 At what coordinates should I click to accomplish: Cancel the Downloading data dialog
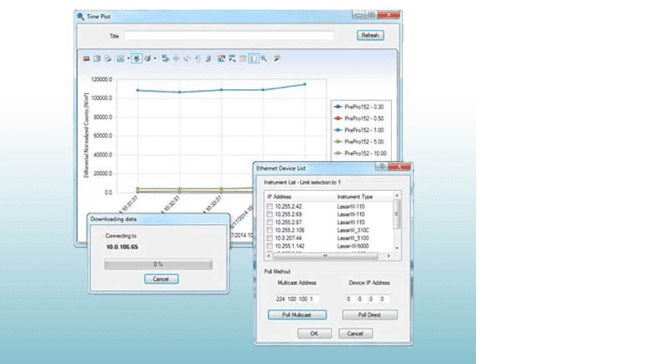161,279
